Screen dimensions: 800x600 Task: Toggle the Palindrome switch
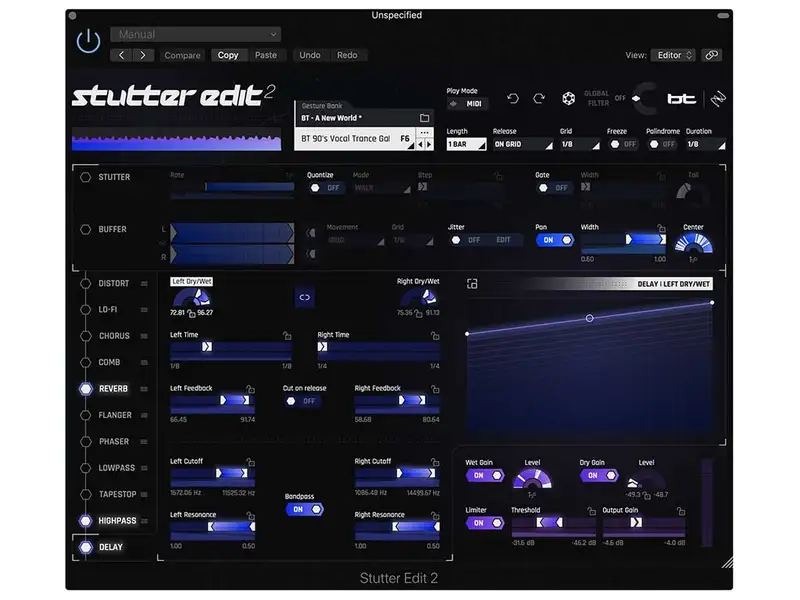coord(662,144)
